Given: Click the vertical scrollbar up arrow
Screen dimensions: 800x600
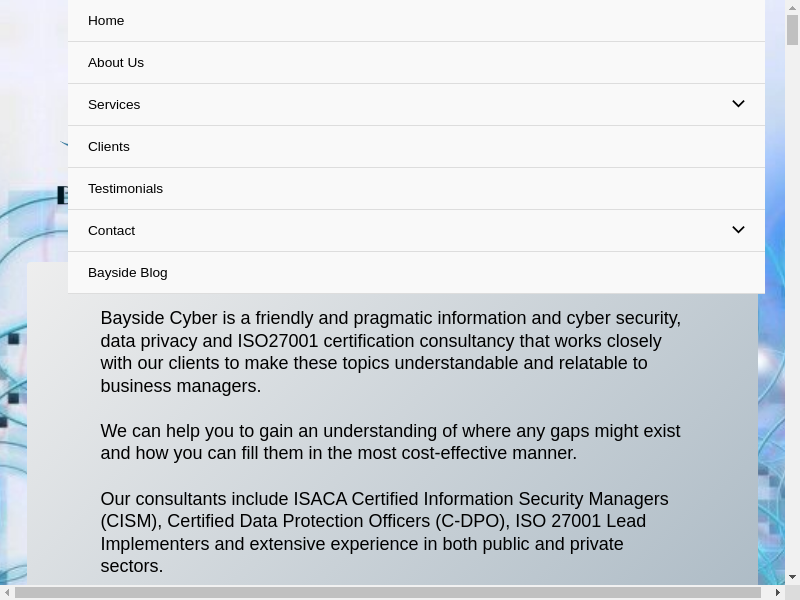Looking at the screenshot, I should (x=792, y=7).
